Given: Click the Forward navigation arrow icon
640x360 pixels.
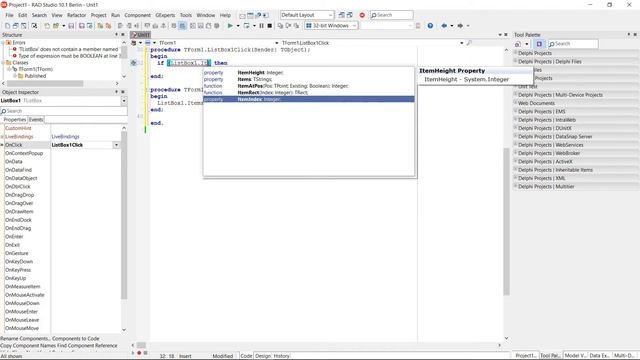Looking at the screenshot, I should pyautogui.click(x=460, y=26).
